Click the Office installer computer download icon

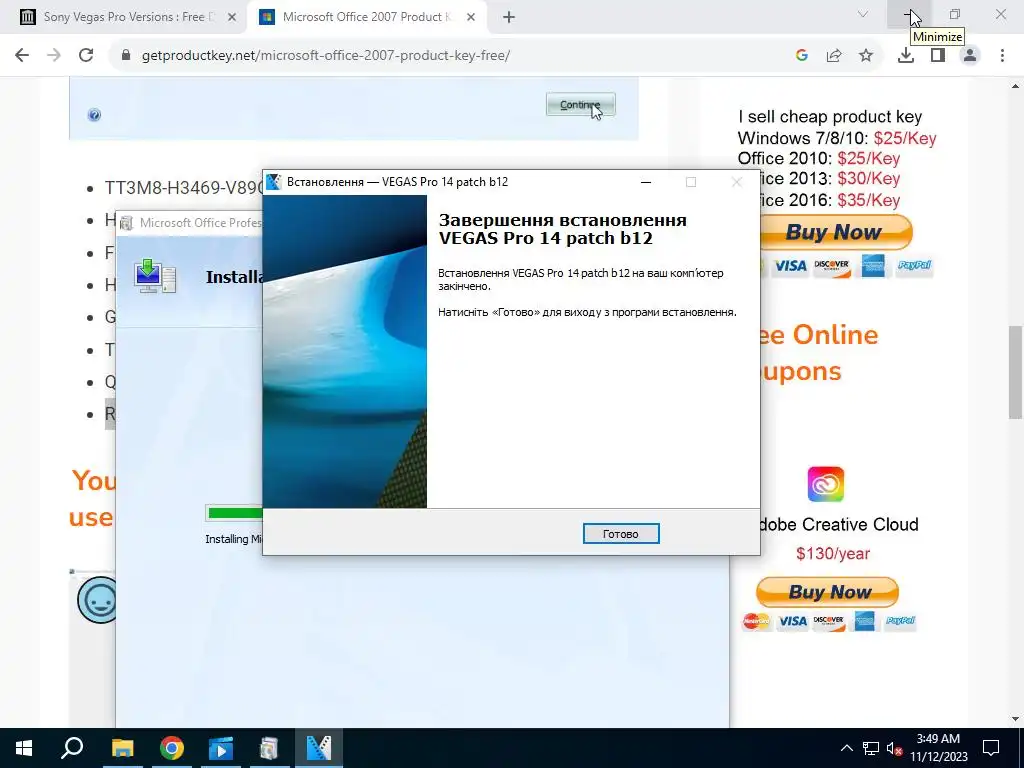155,276
